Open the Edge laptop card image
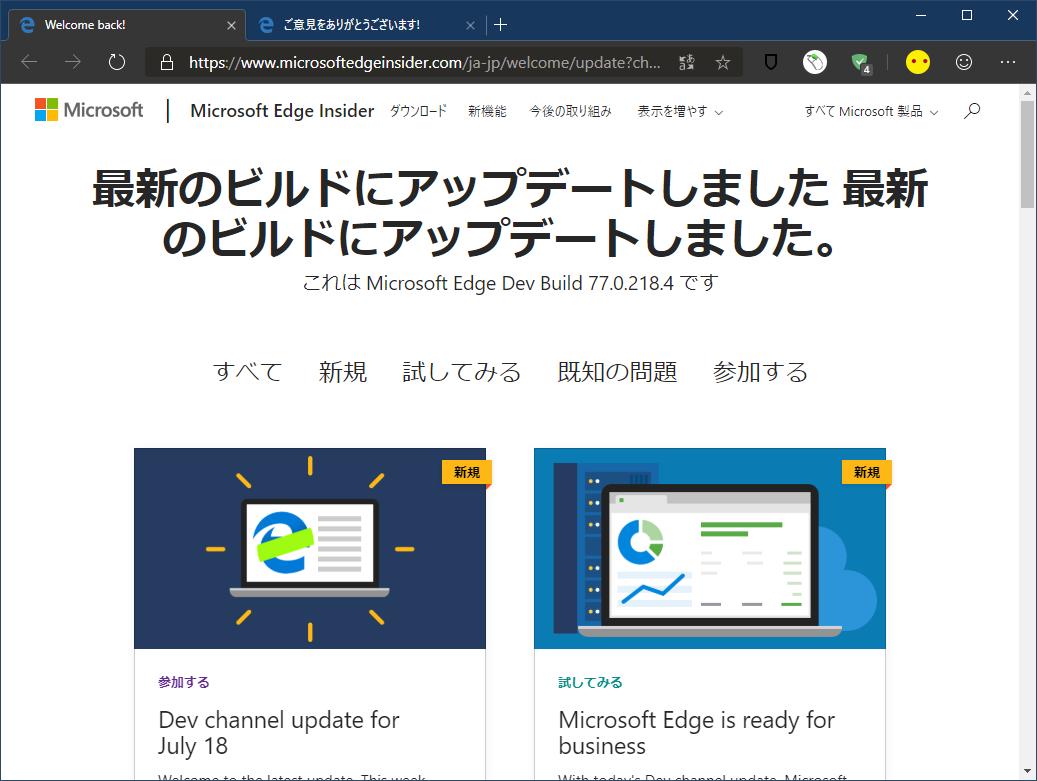Viewport: 1037px width, 781px height. tap(310, 548)
